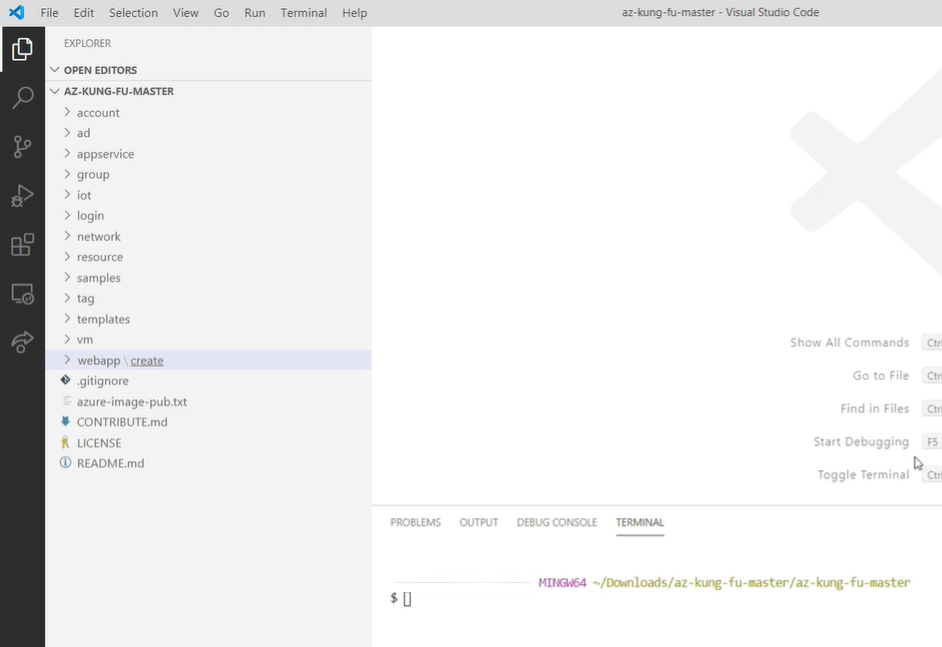The height and width of the screenshot is (647, 942).
Task: Click the Live Share icon
Action: 22,343
